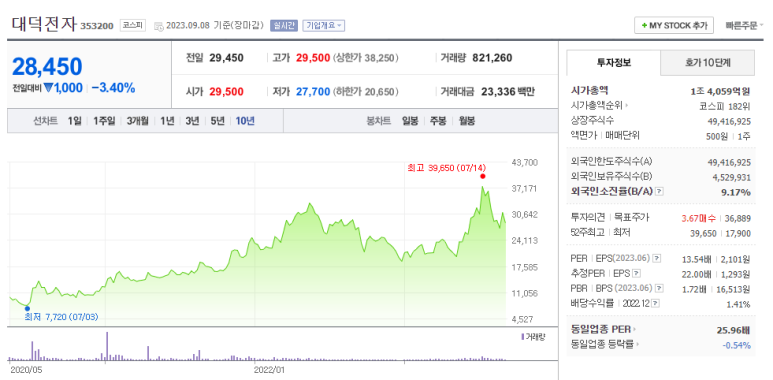Click the 코스피 market badge
This screenshot has width=773, height=380.
point(133,26)
